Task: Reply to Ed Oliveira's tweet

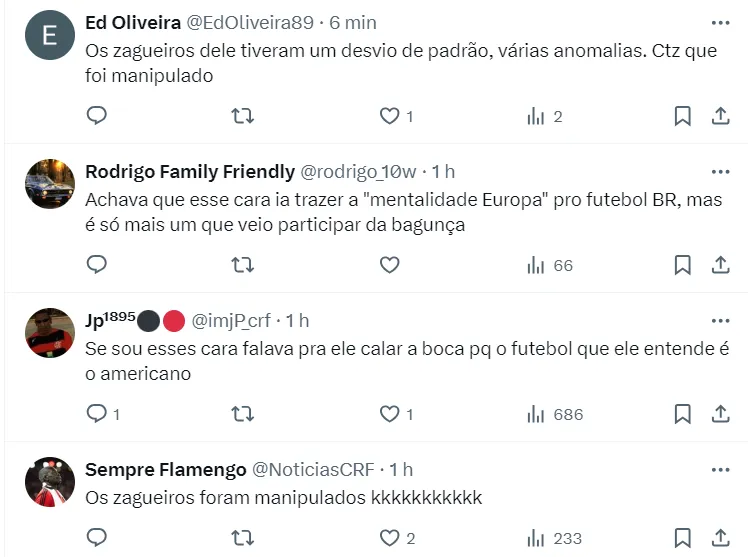Action: click(x=97, y=116)
